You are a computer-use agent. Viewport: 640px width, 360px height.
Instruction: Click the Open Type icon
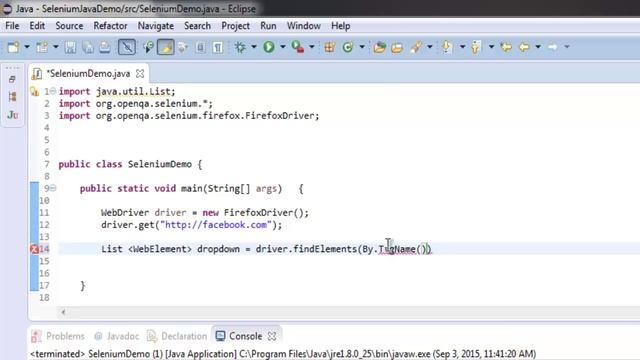380,47
